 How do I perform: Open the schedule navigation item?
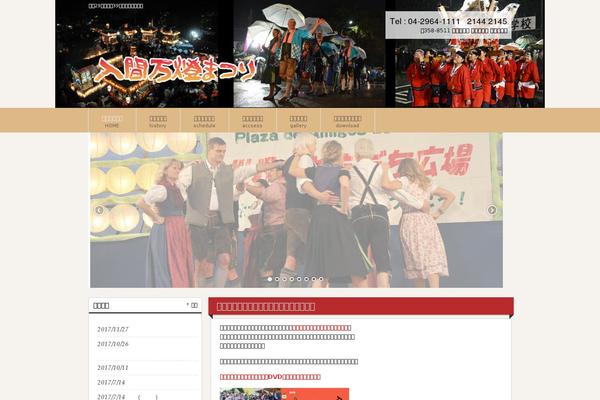[x=204, y=121]
